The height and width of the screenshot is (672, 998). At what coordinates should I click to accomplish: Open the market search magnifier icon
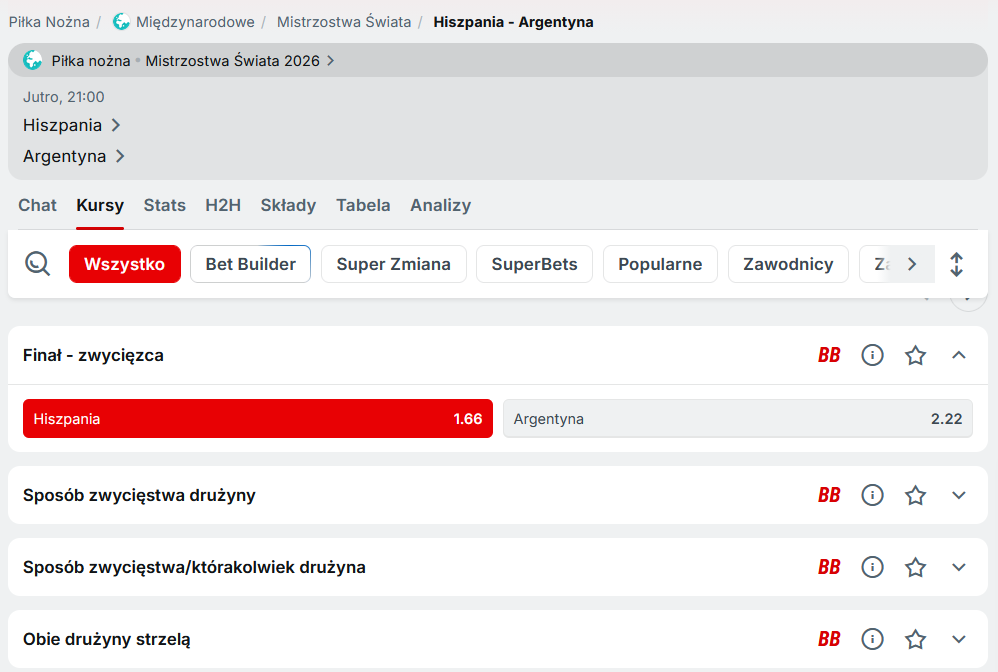click(38, 263)
